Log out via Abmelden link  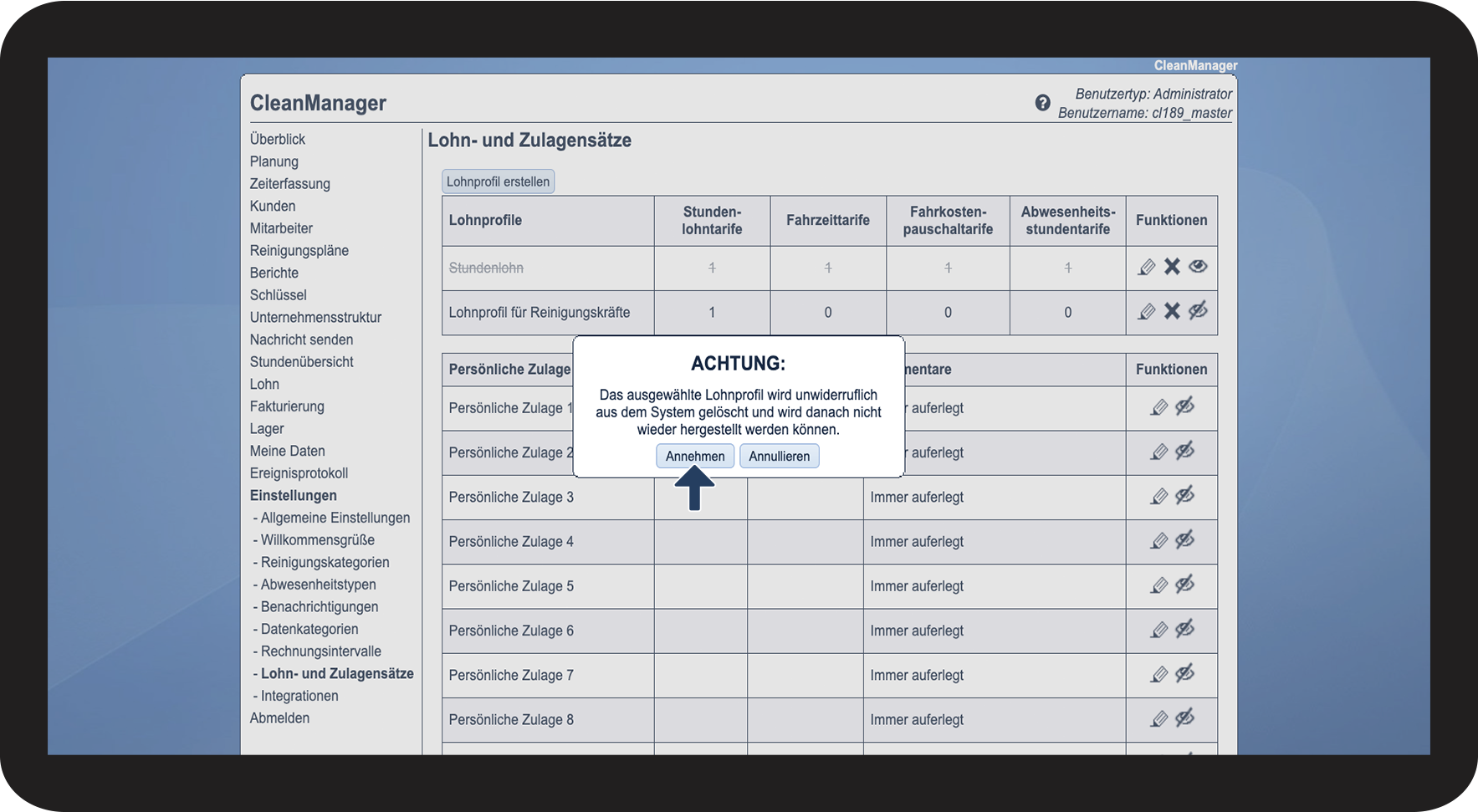279,718
